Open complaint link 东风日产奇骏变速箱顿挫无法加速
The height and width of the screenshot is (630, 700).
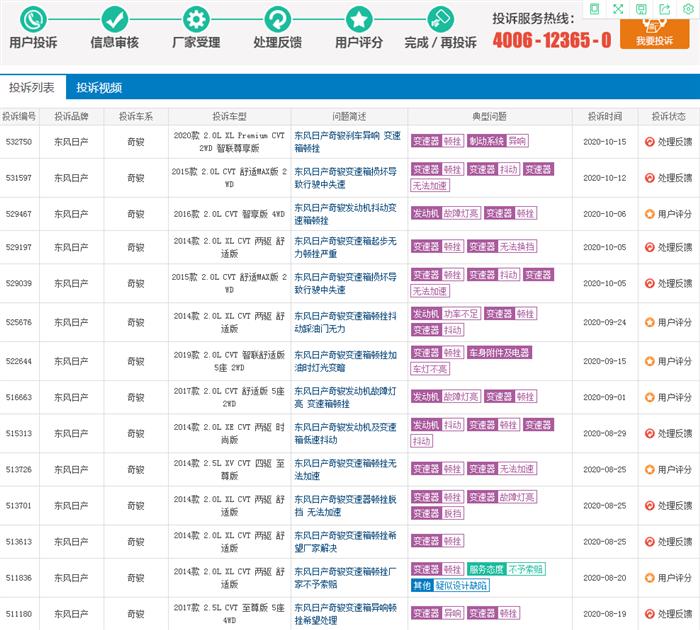pos(346,469)
